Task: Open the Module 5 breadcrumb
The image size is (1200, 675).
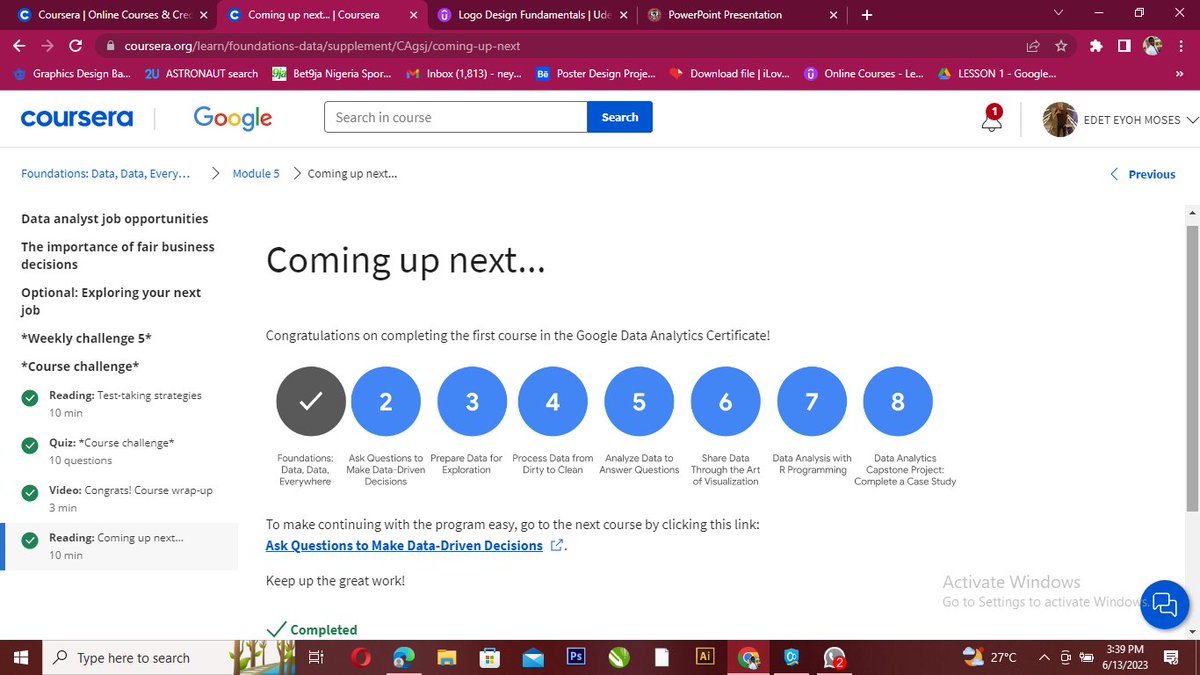Action: pos(256,173)
